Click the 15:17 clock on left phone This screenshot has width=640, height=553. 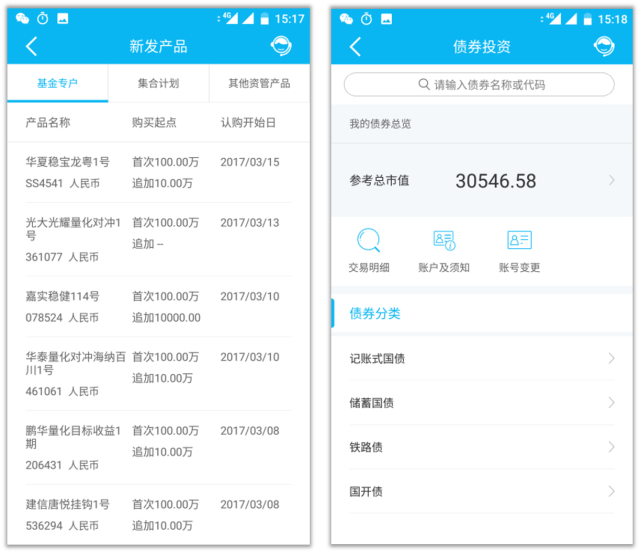coord(289,19)
